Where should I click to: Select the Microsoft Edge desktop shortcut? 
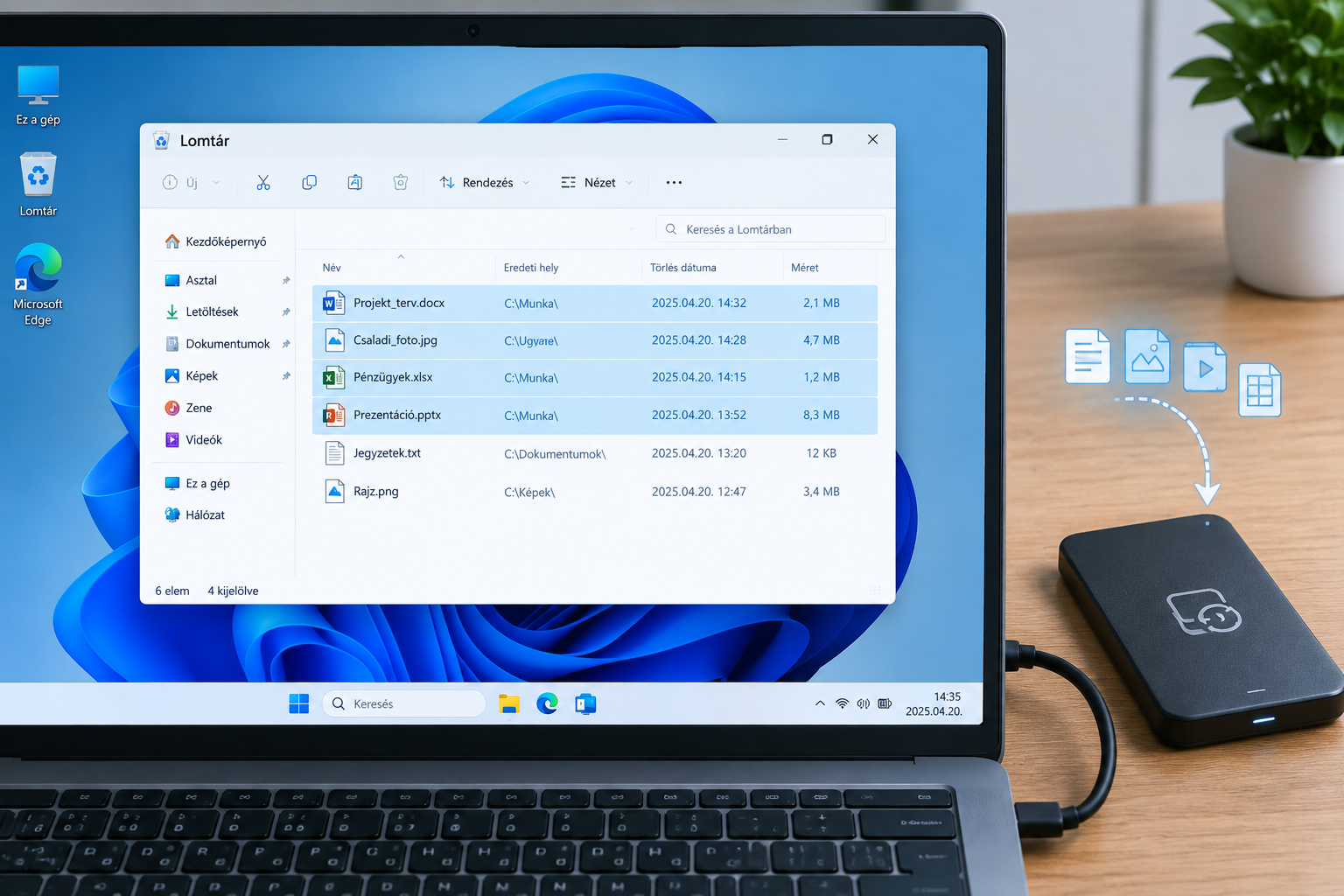pyautogui.click(x=38, y=284)
